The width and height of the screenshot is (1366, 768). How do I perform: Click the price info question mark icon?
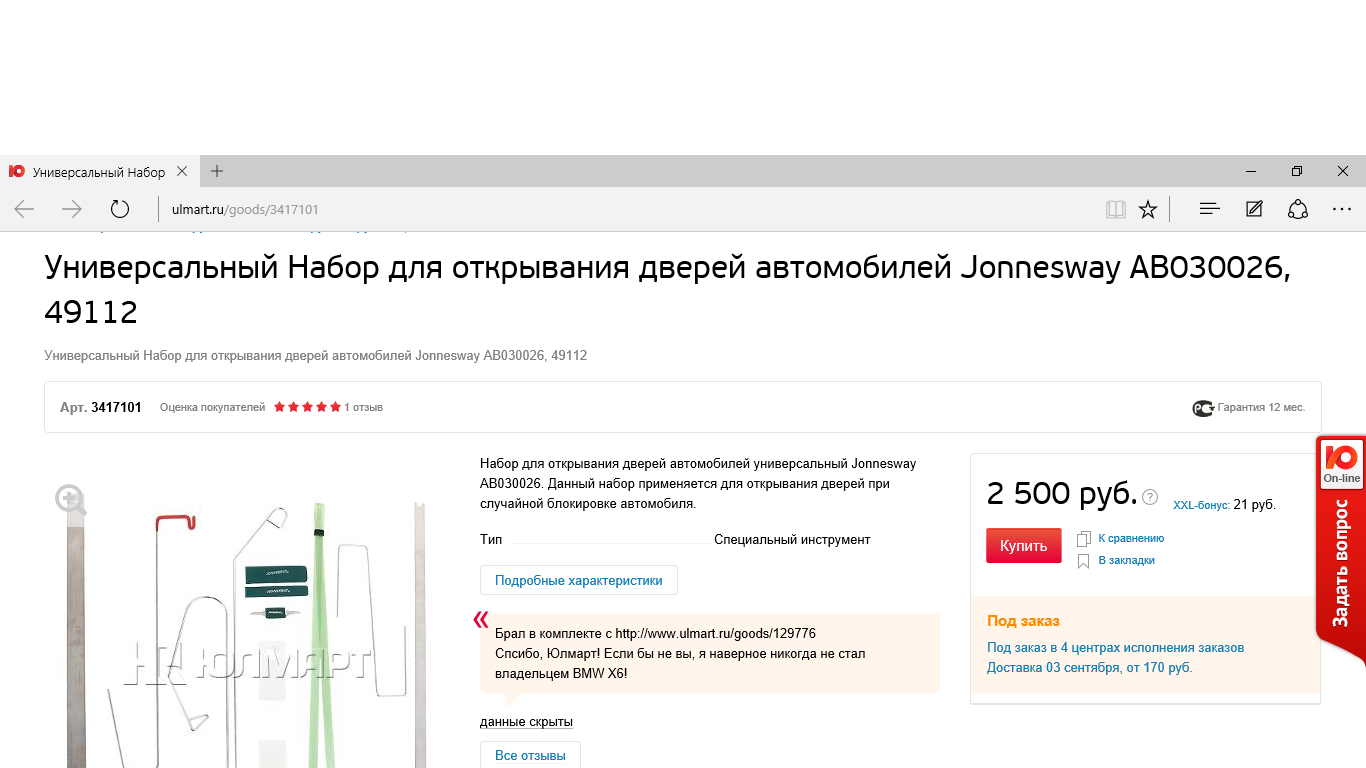pos(1150,497)
